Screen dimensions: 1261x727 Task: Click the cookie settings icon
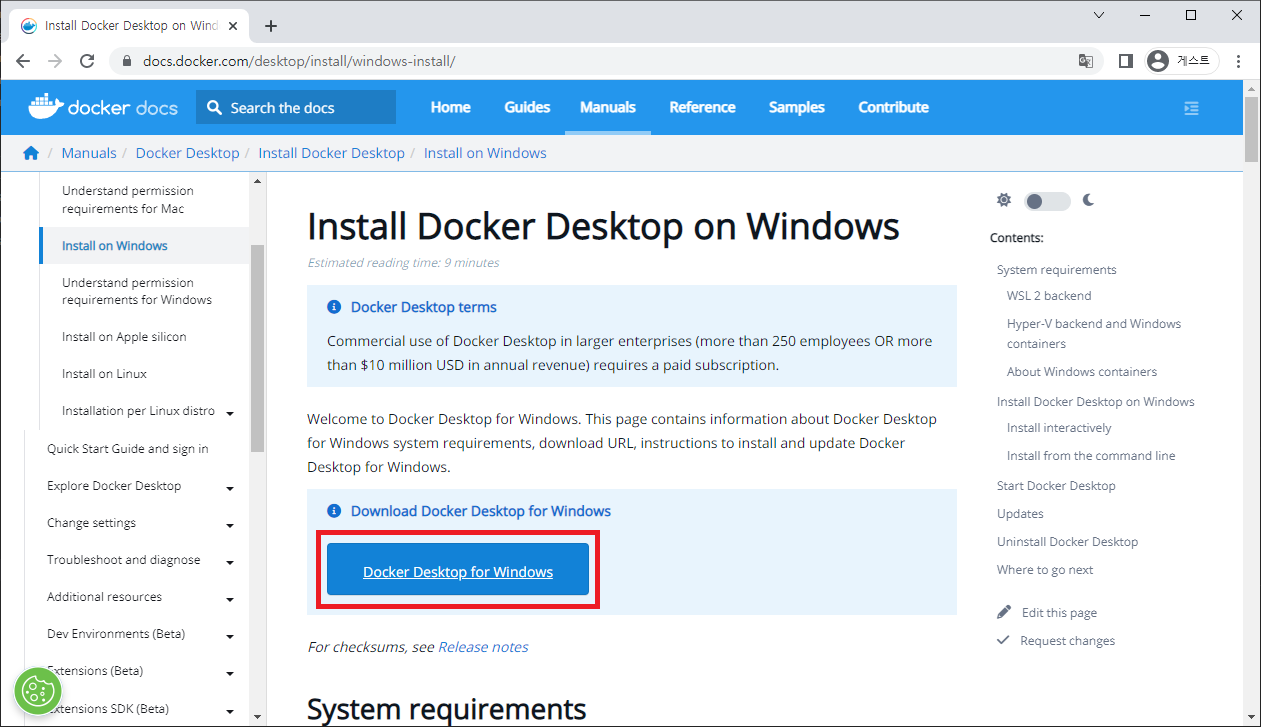38,690
